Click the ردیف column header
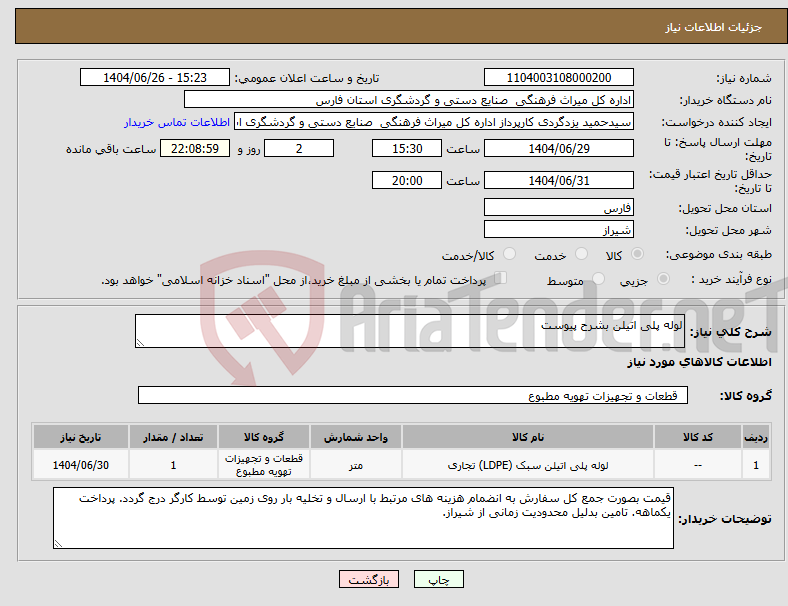Viewport: 788px width, 606px height. (x=756, y=437)
